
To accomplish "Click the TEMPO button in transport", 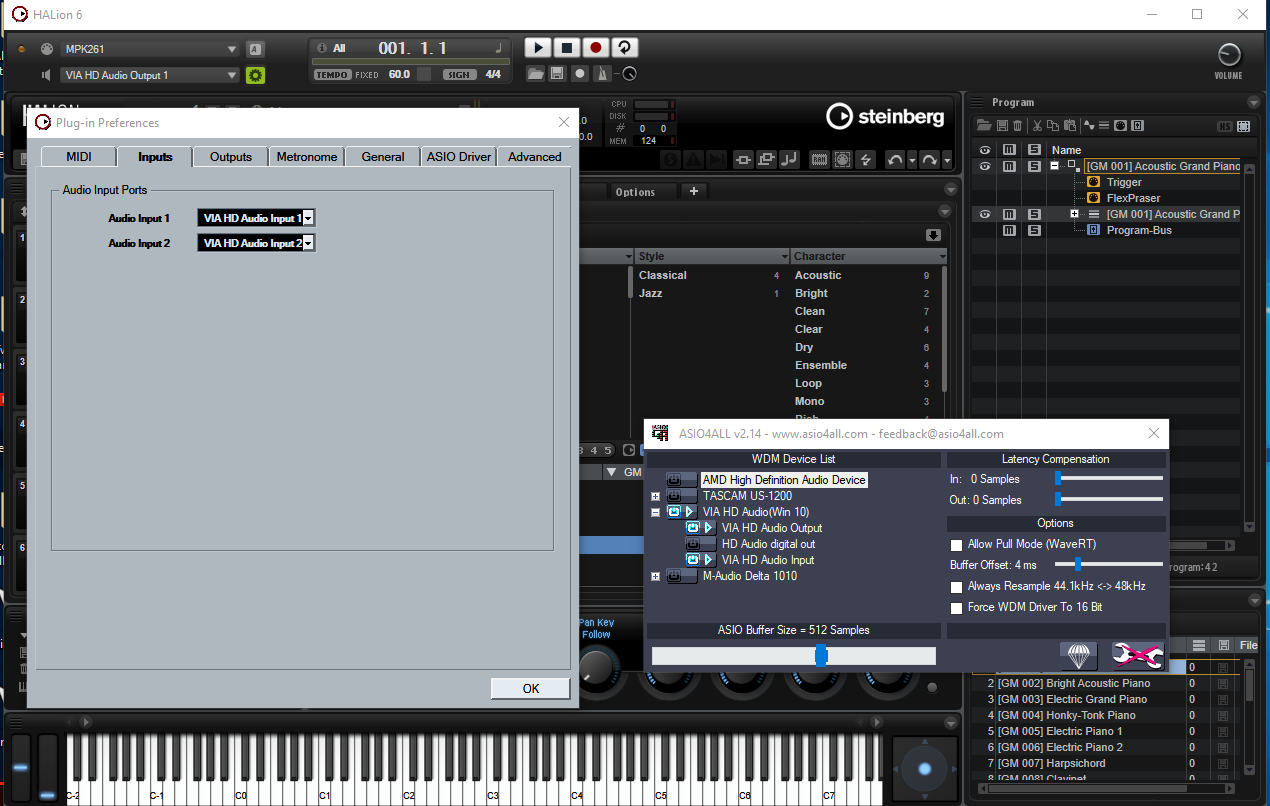I will (332, 75).
